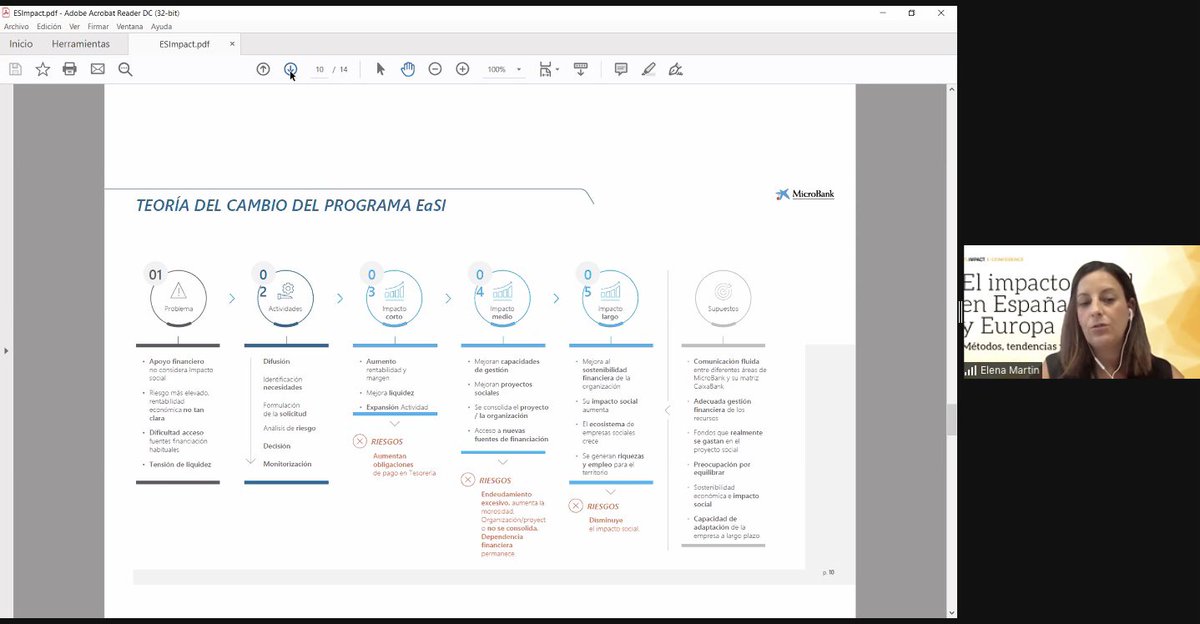
Task: Click 'Disminuye el impacto social' text
Action: [613, 524]
